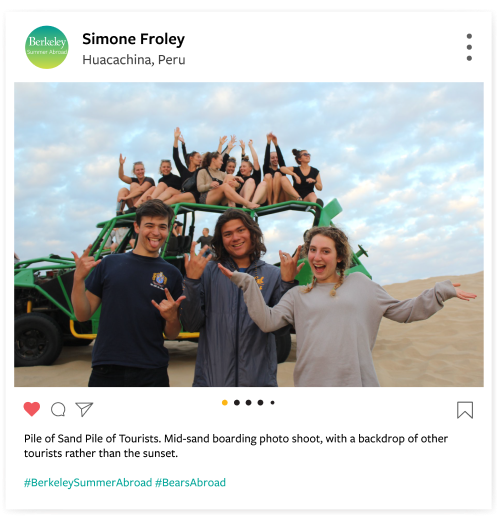View Simone Froley's profile

click(x=133, y=39)
